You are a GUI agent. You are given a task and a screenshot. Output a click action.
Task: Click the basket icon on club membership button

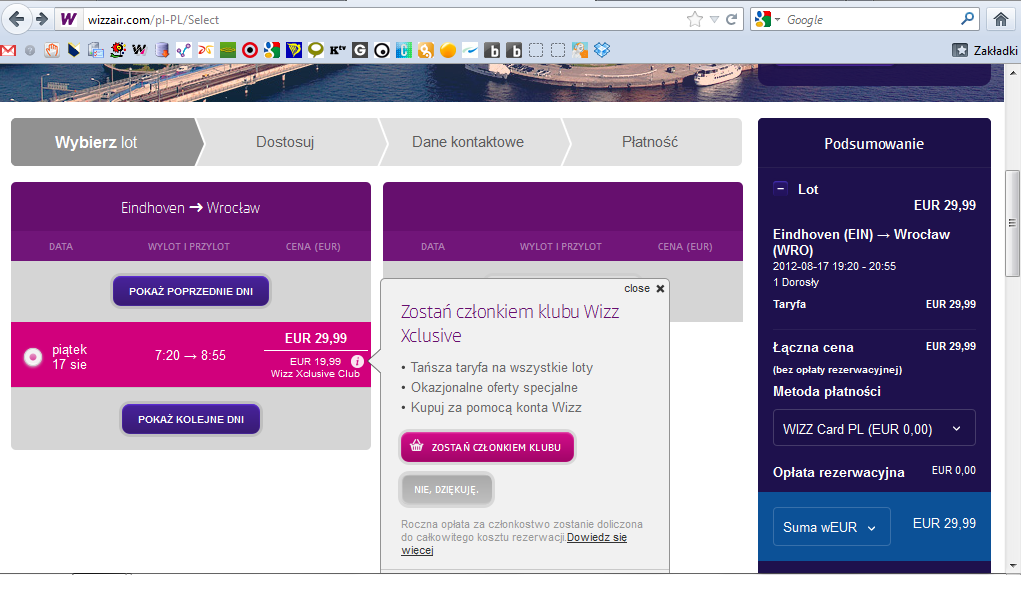pos(417,447)
